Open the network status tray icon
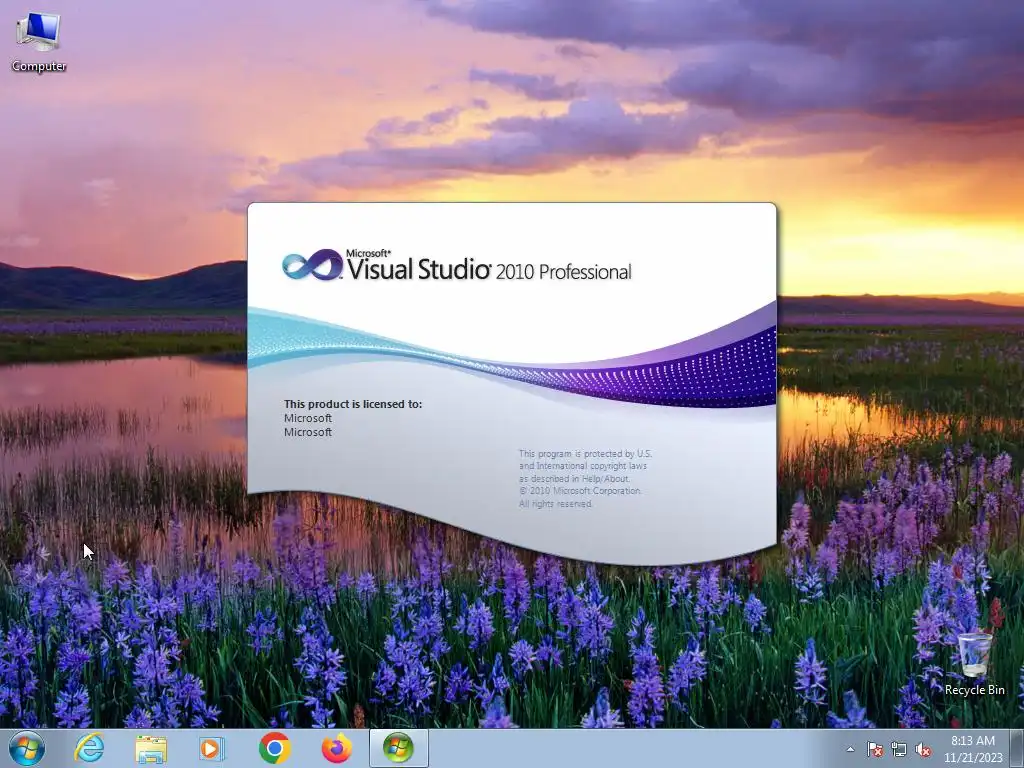 [899, 749]
